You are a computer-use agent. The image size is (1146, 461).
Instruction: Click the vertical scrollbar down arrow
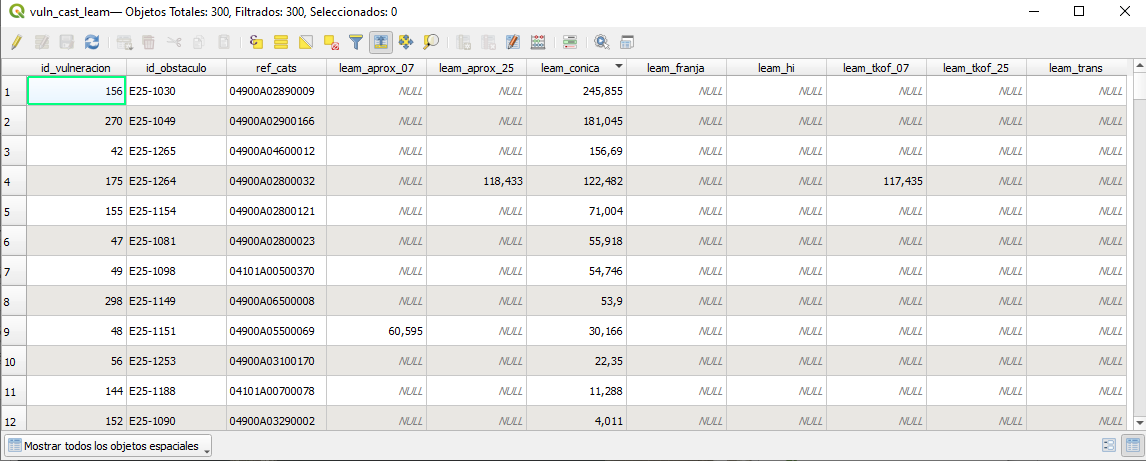(x=1139, y=423)
